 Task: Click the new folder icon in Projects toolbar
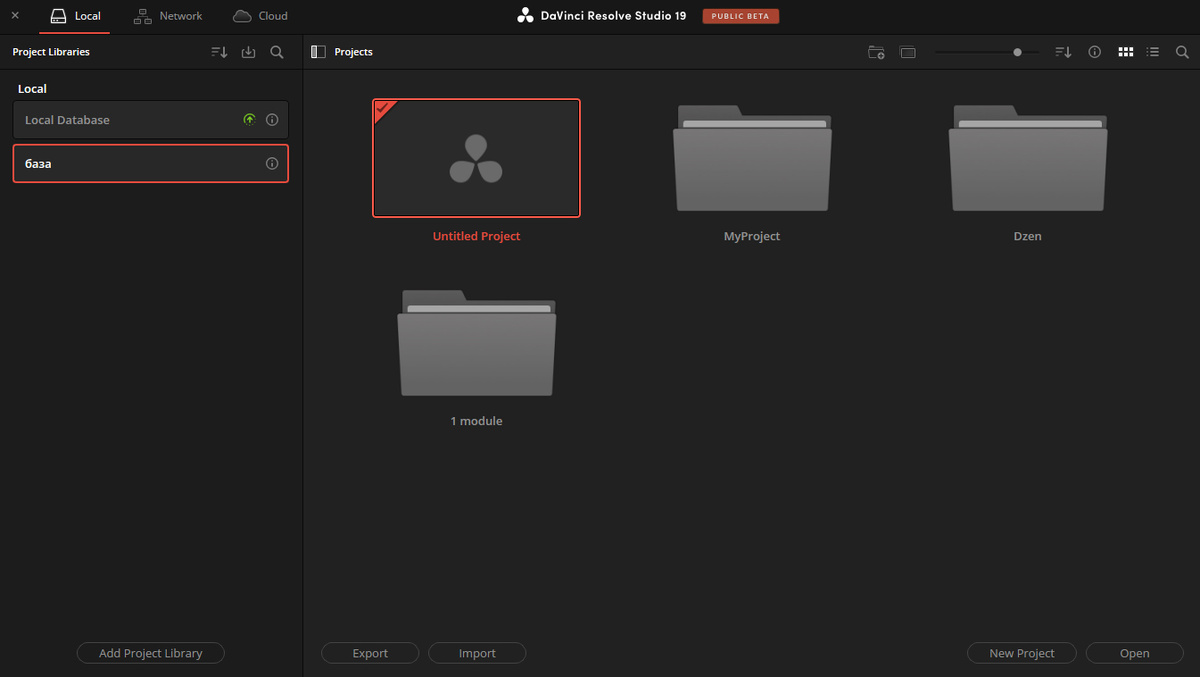point(876,52)
